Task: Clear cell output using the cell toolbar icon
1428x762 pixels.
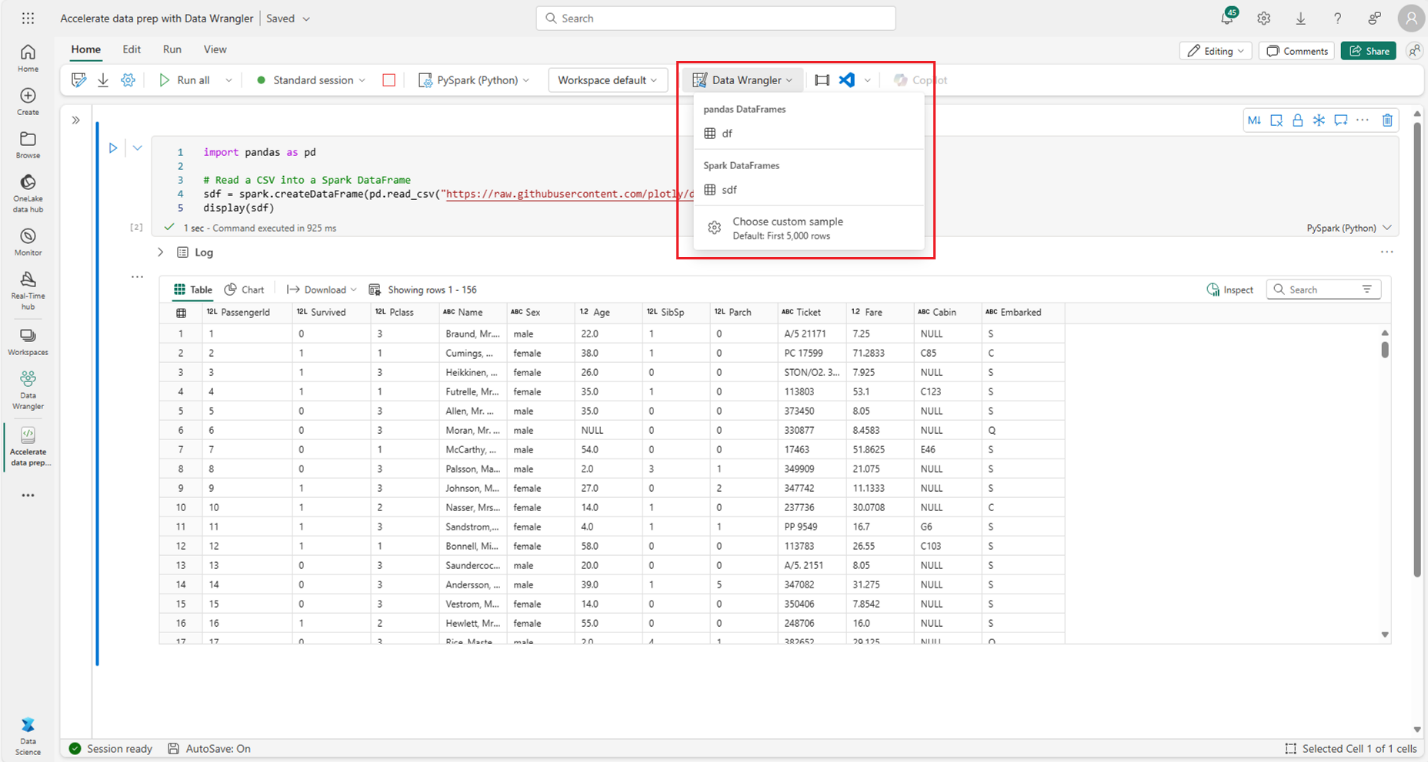Action: [1276, 120]
